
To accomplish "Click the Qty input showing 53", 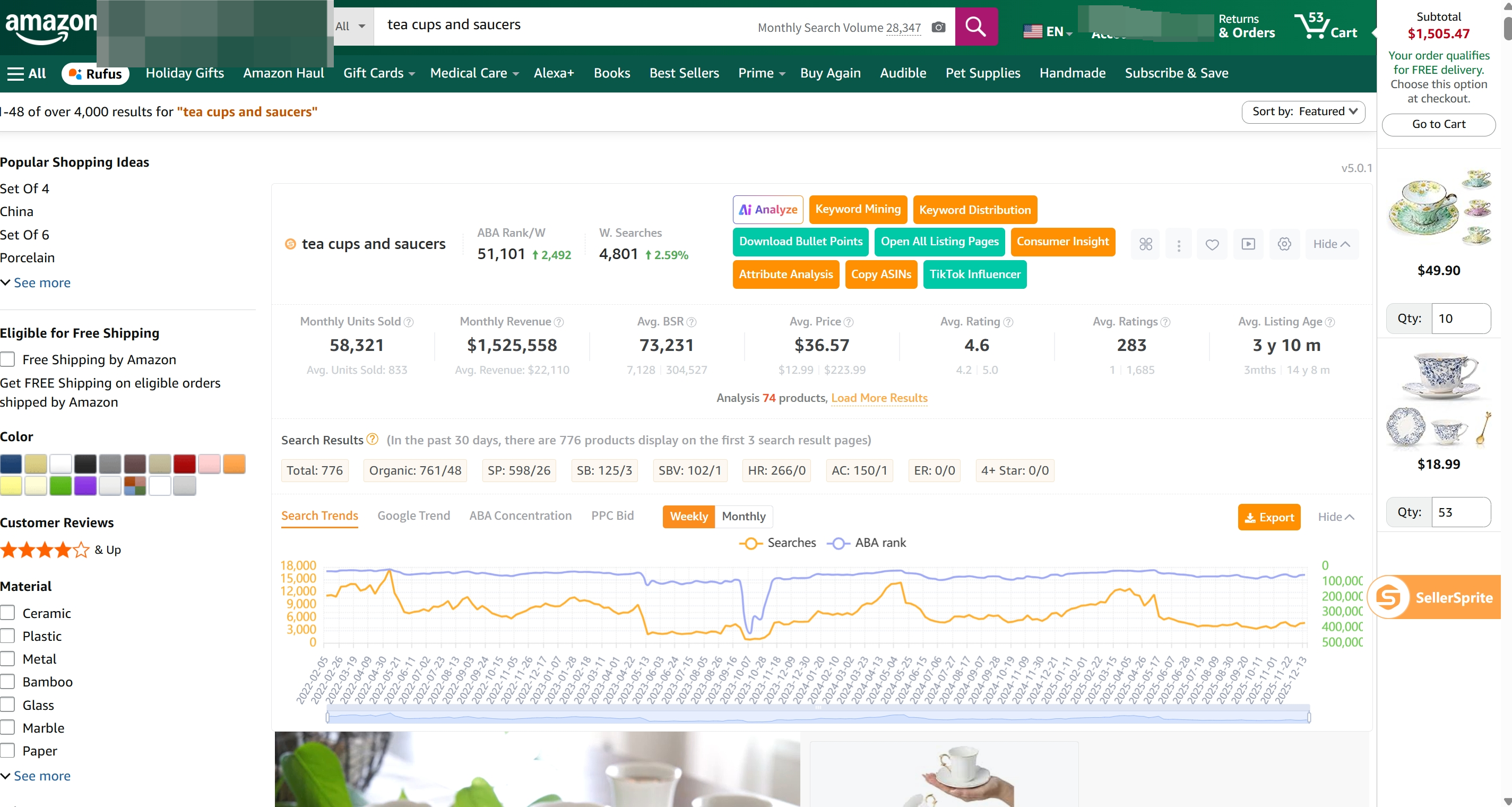I will tap(1461, 512).
